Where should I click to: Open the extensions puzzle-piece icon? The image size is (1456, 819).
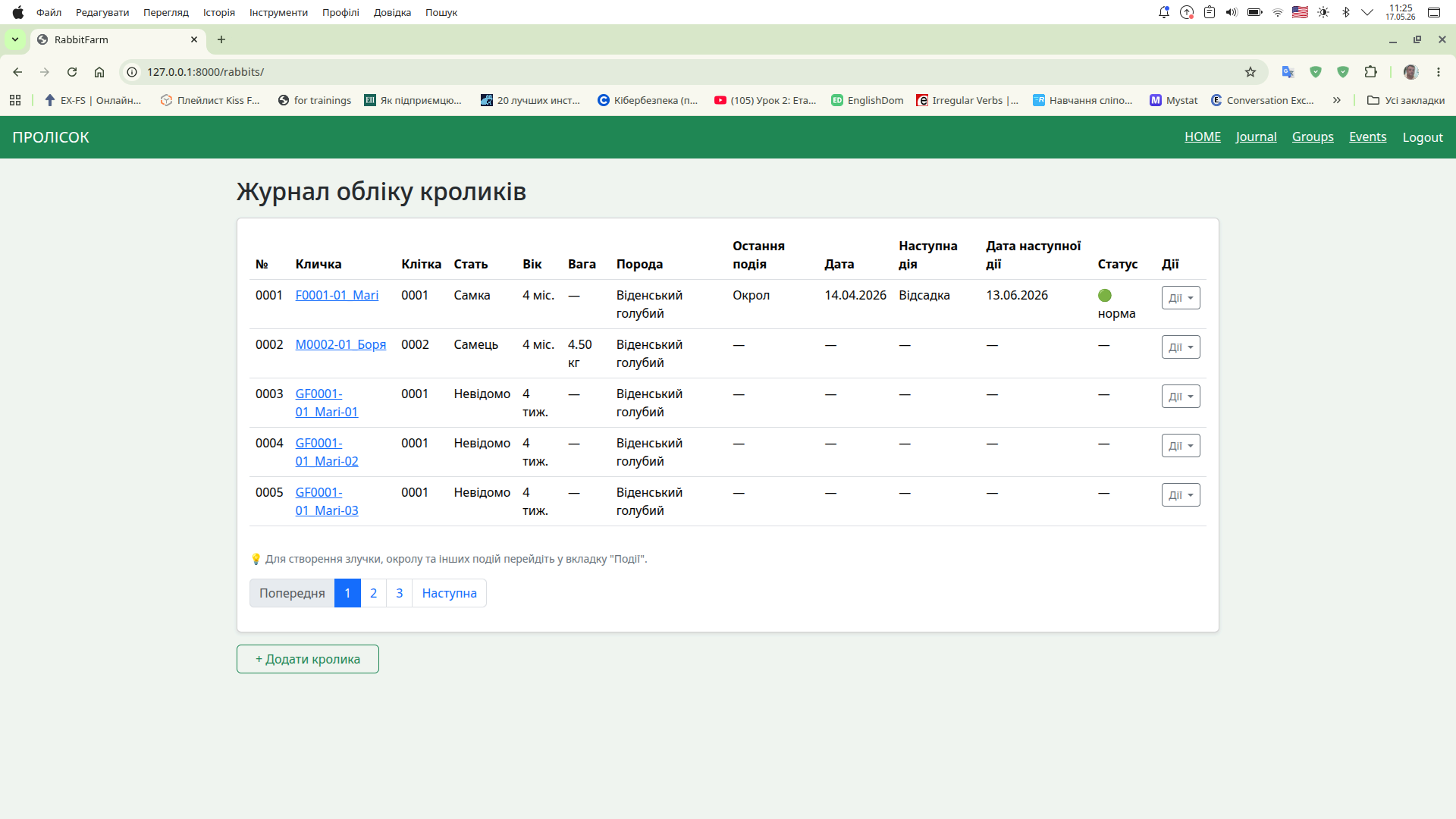click(1370, 72)
